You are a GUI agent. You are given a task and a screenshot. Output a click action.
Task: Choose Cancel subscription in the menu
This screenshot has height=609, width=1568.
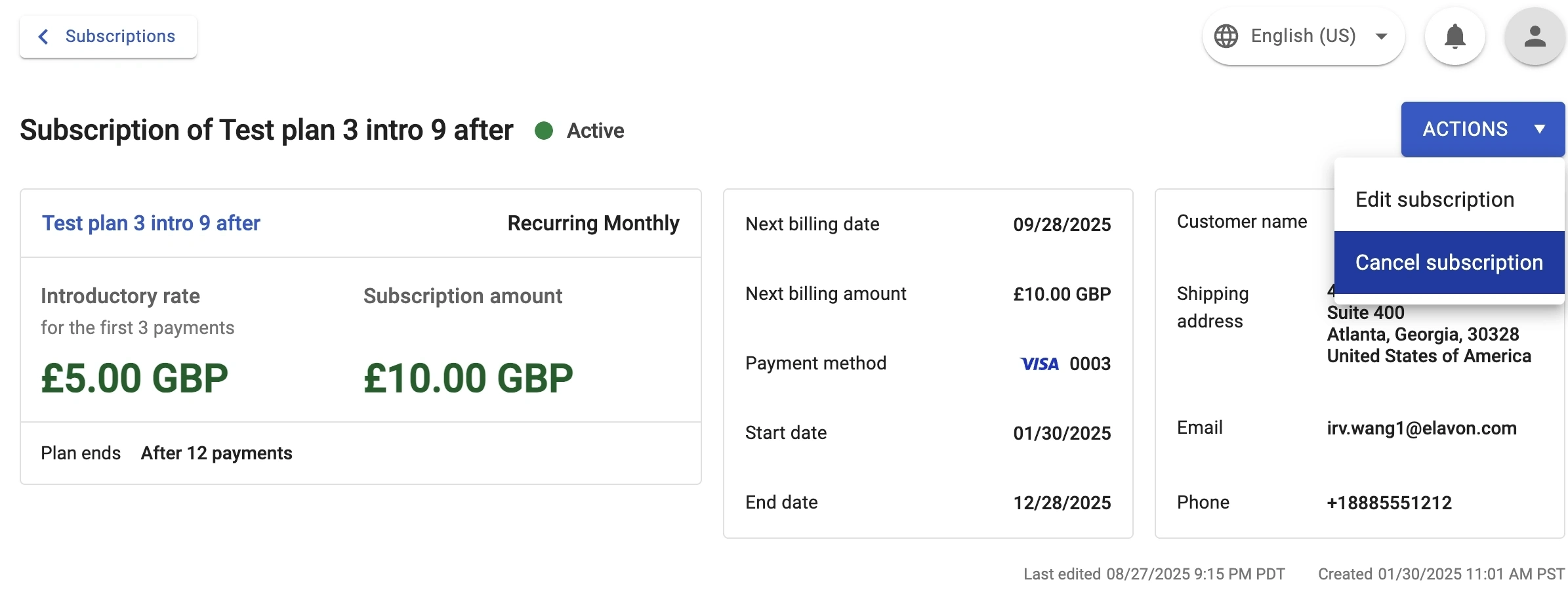pos(1449,262)
